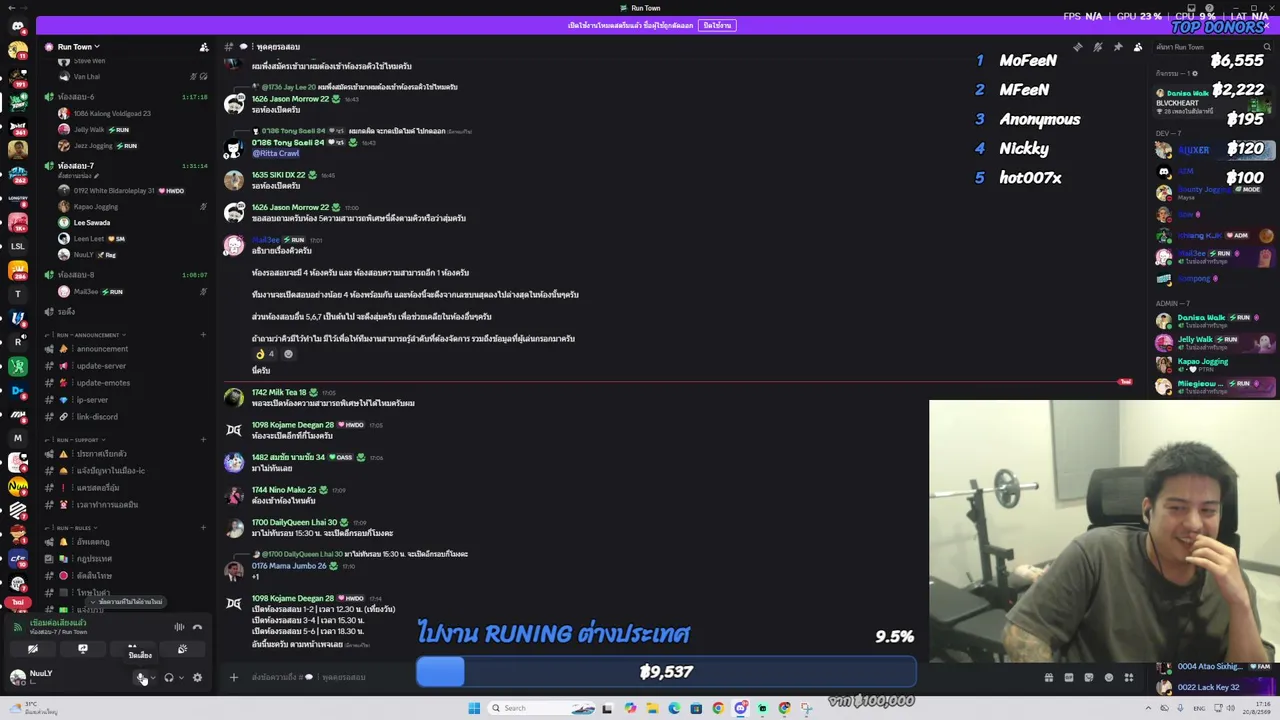The width and height of the screenshot is (1280, 720).
Task: Open the LSL server icon
Action: coord(18,246)
